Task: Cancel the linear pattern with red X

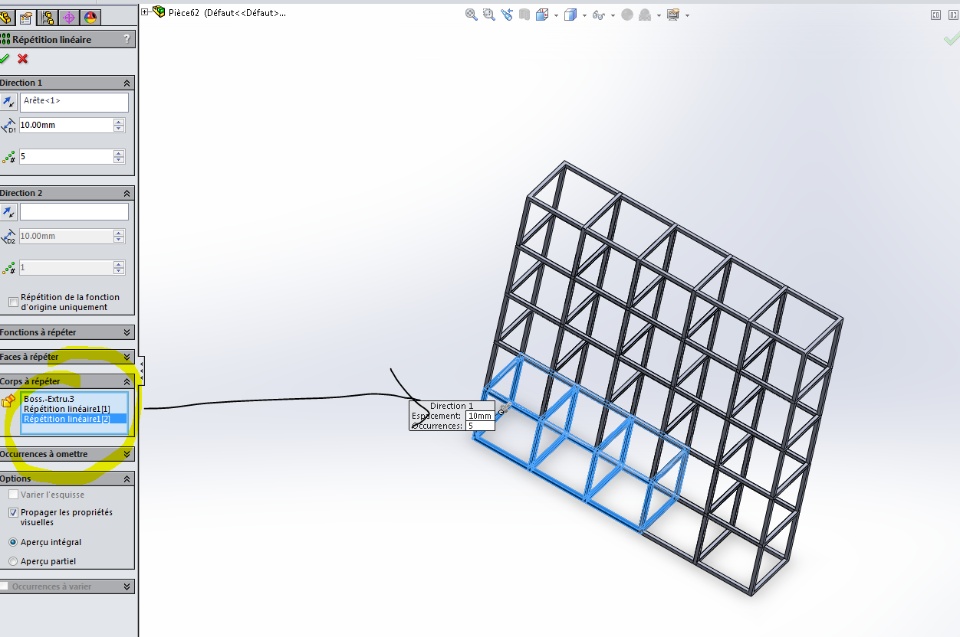Action: 23,59
